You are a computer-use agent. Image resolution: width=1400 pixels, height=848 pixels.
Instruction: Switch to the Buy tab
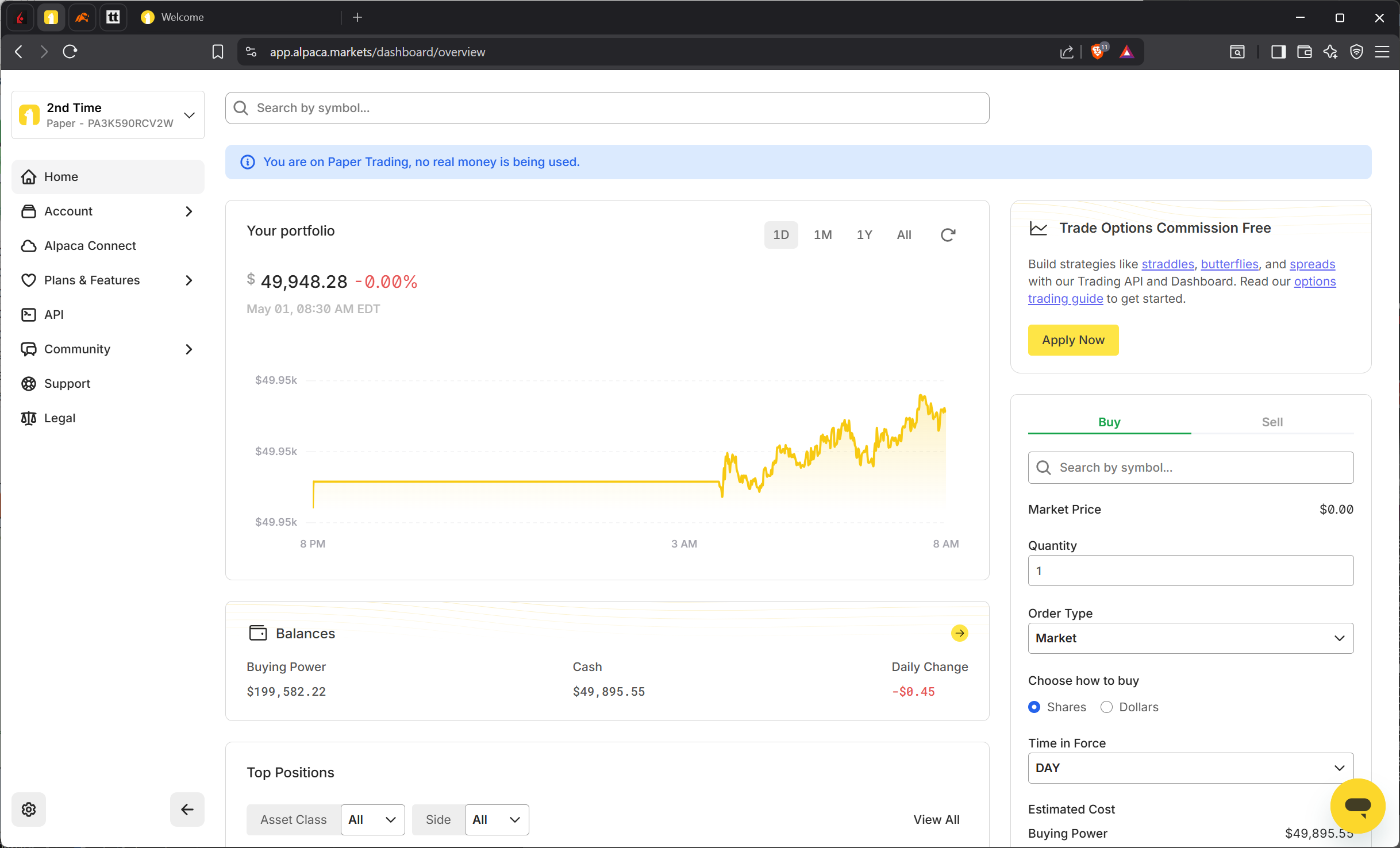(1109, 422)
